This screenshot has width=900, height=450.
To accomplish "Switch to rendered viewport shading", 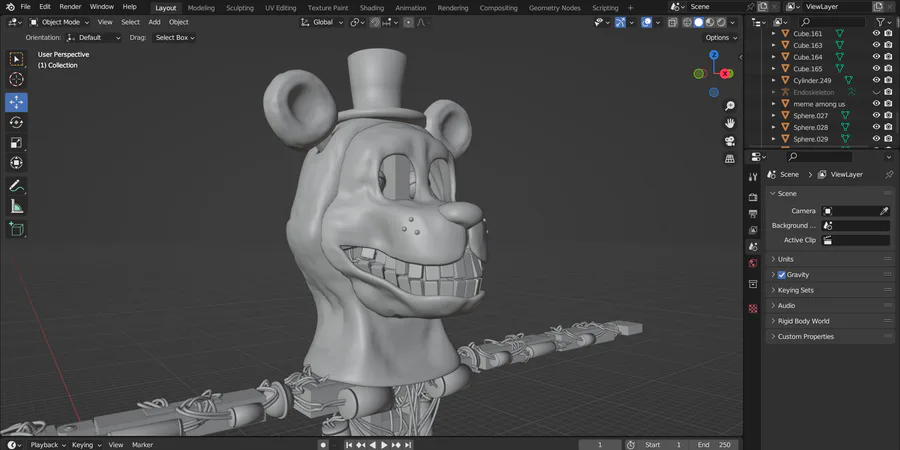I will coord(721,22).
